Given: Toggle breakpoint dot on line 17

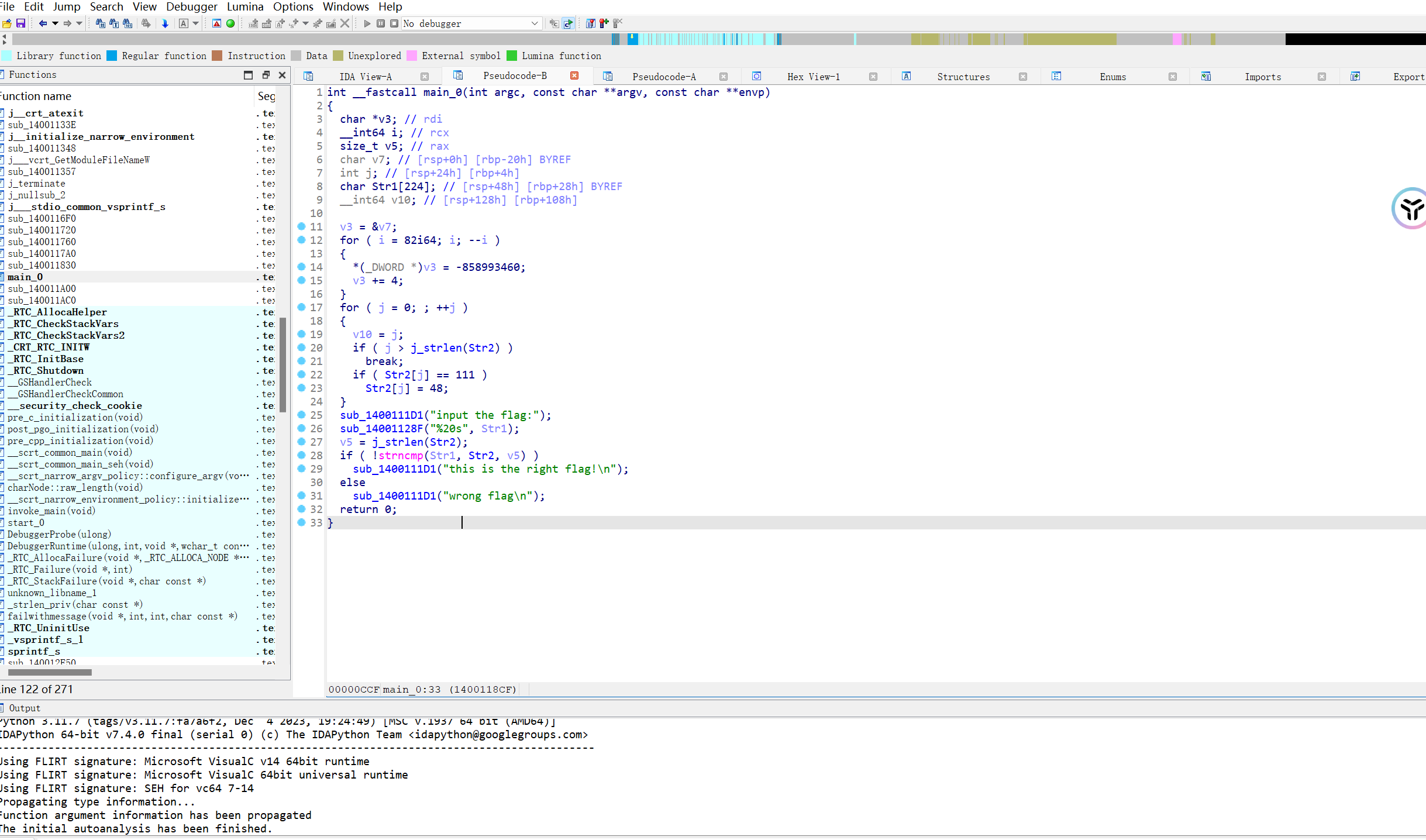Looking at the screenshot, I should [x=301, y=307].
